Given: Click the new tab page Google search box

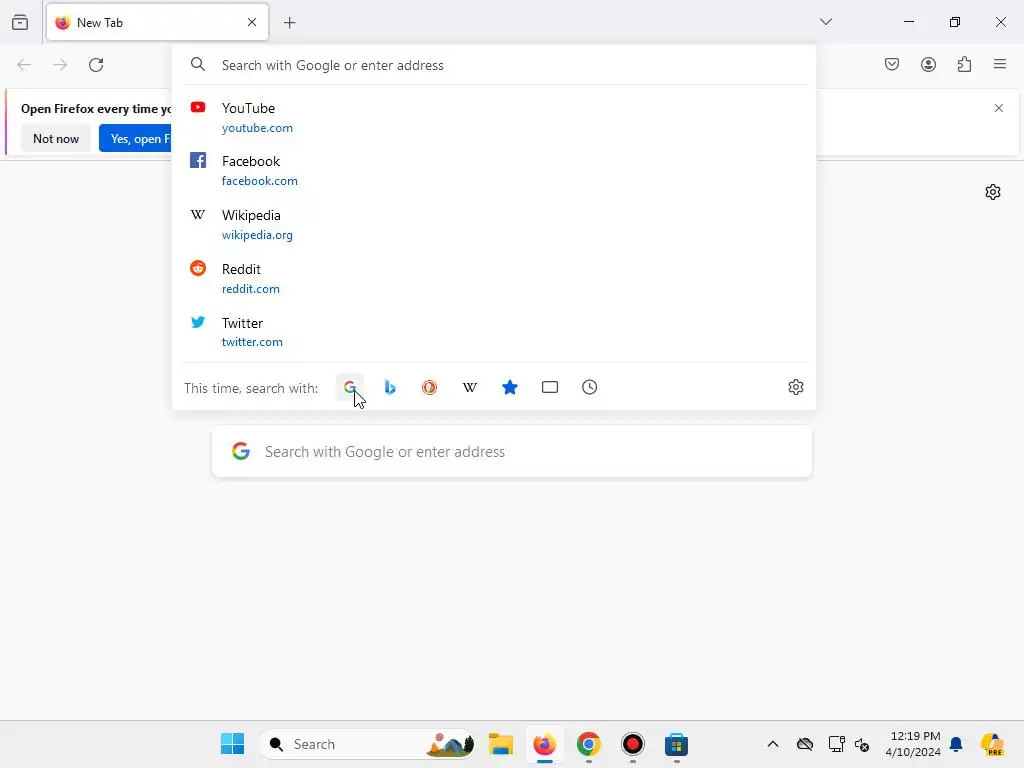Looking at the screenshot, I should pyautogui.click(x=512, y=451).
